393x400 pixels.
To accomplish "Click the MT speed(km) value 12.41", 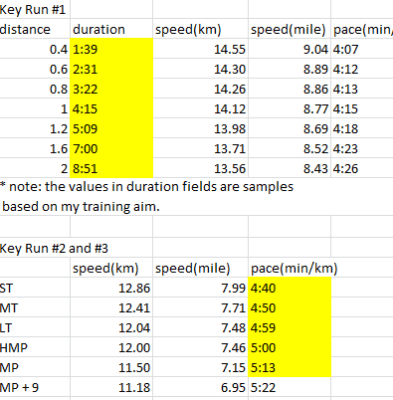I will coord(111,307).
